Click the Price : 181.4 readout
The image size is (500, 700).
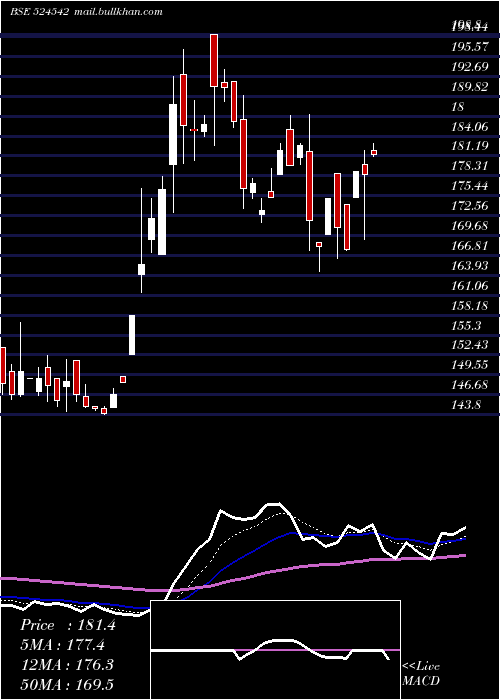click(x=67, y=625)
